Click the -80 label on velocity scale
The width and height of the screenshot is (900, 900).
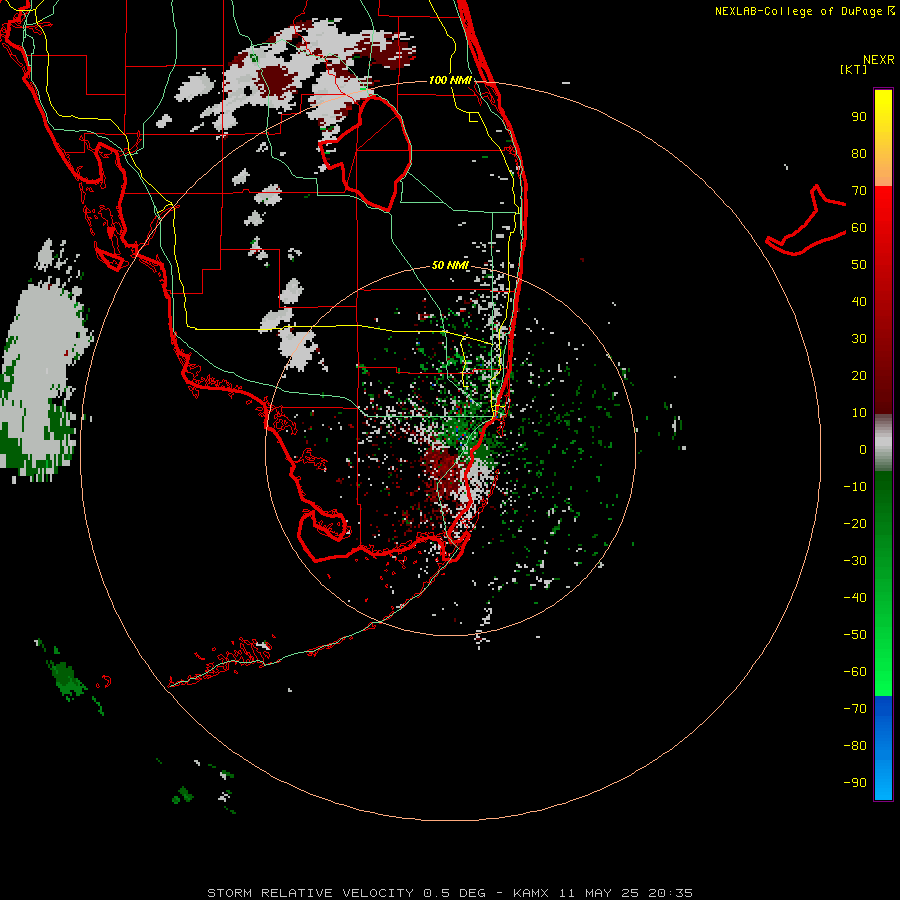tap(855, 746)
